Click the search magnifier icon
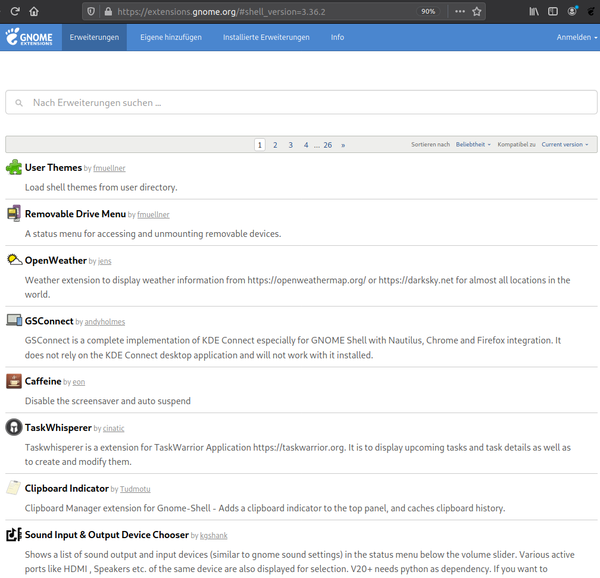This screenshot has width=600, height=578. tap(18, 103)
